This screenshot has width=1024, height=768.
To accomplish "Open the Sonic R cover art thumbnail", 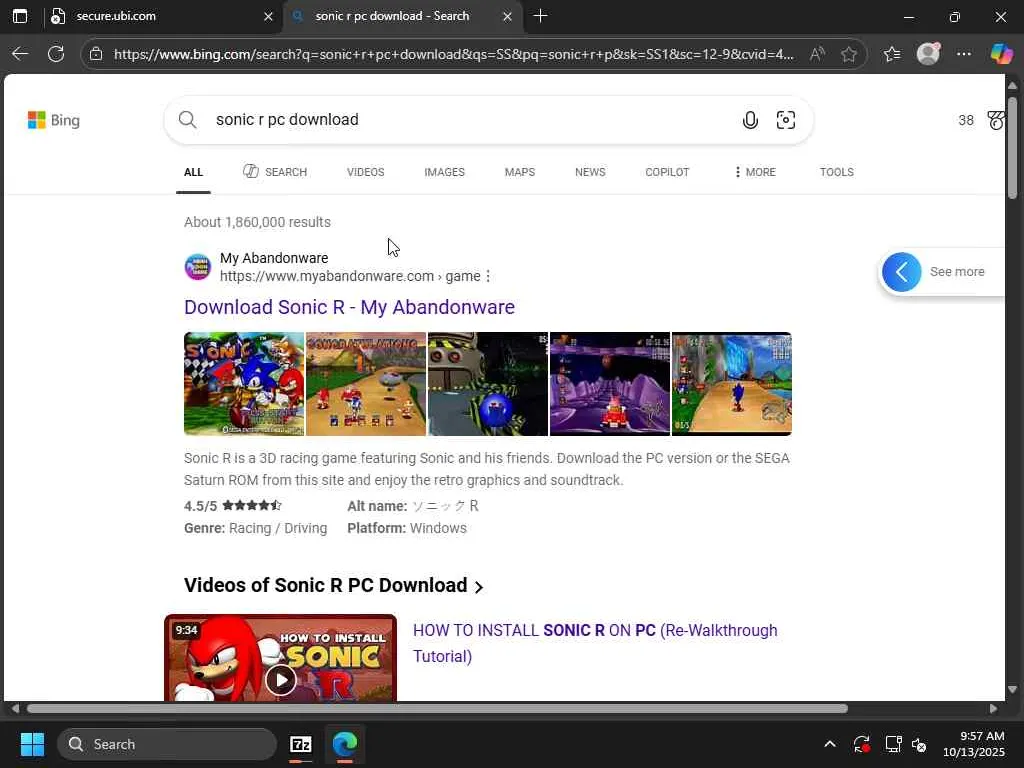I will pos(244,384).
